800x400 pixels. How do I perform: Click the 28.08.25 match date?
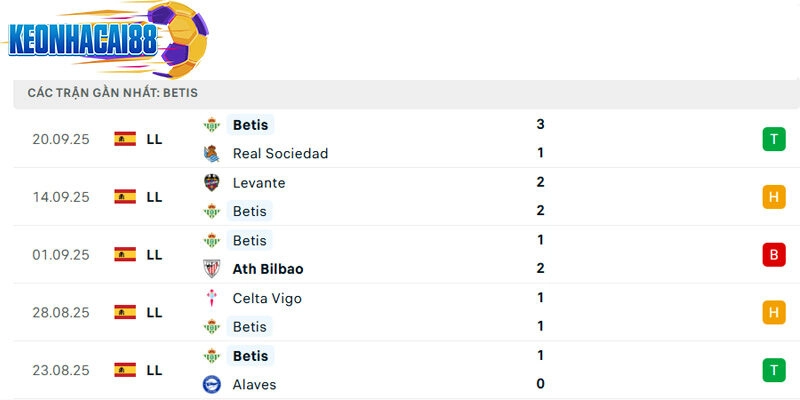(60, 313)
